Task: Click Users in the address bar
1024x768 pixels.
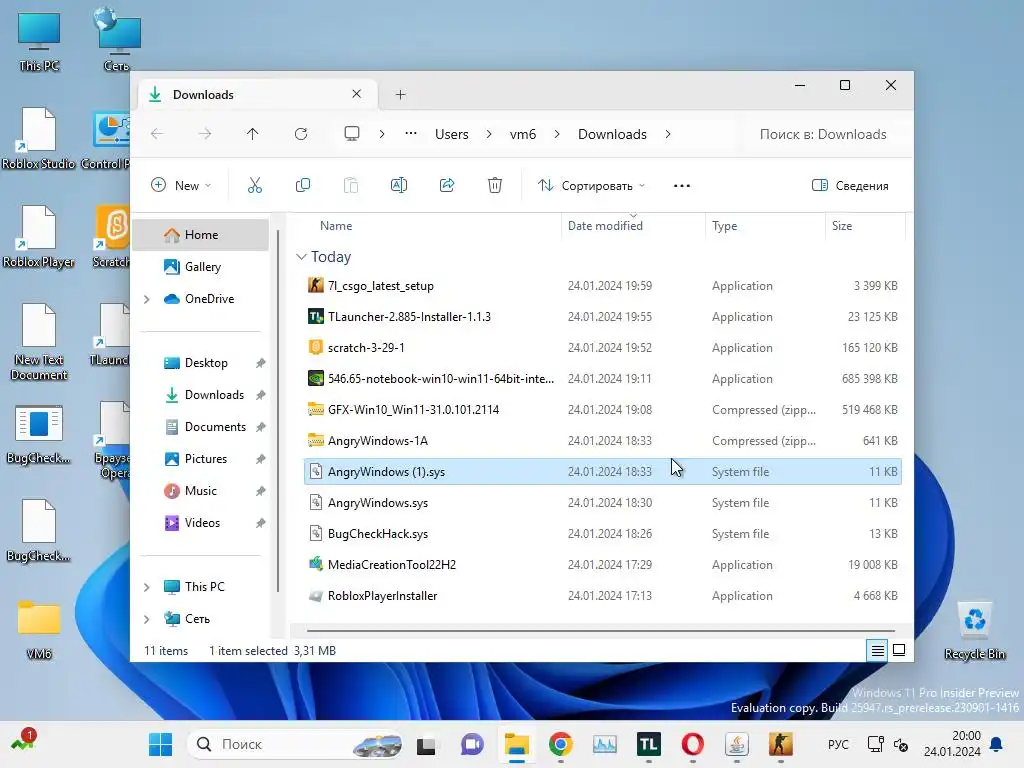Action: (452, 134)
